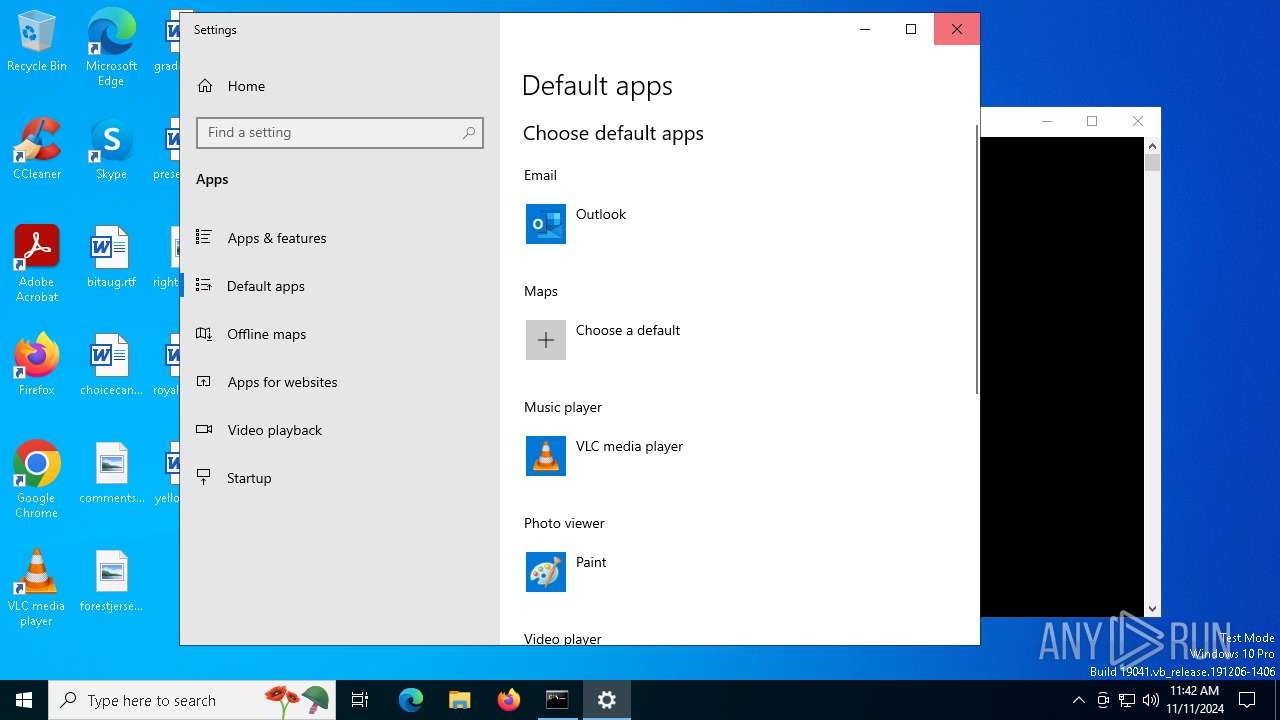Select the Default apps sidebar icon
Screen dimensions: 1280x720
(x=204, y=286)
